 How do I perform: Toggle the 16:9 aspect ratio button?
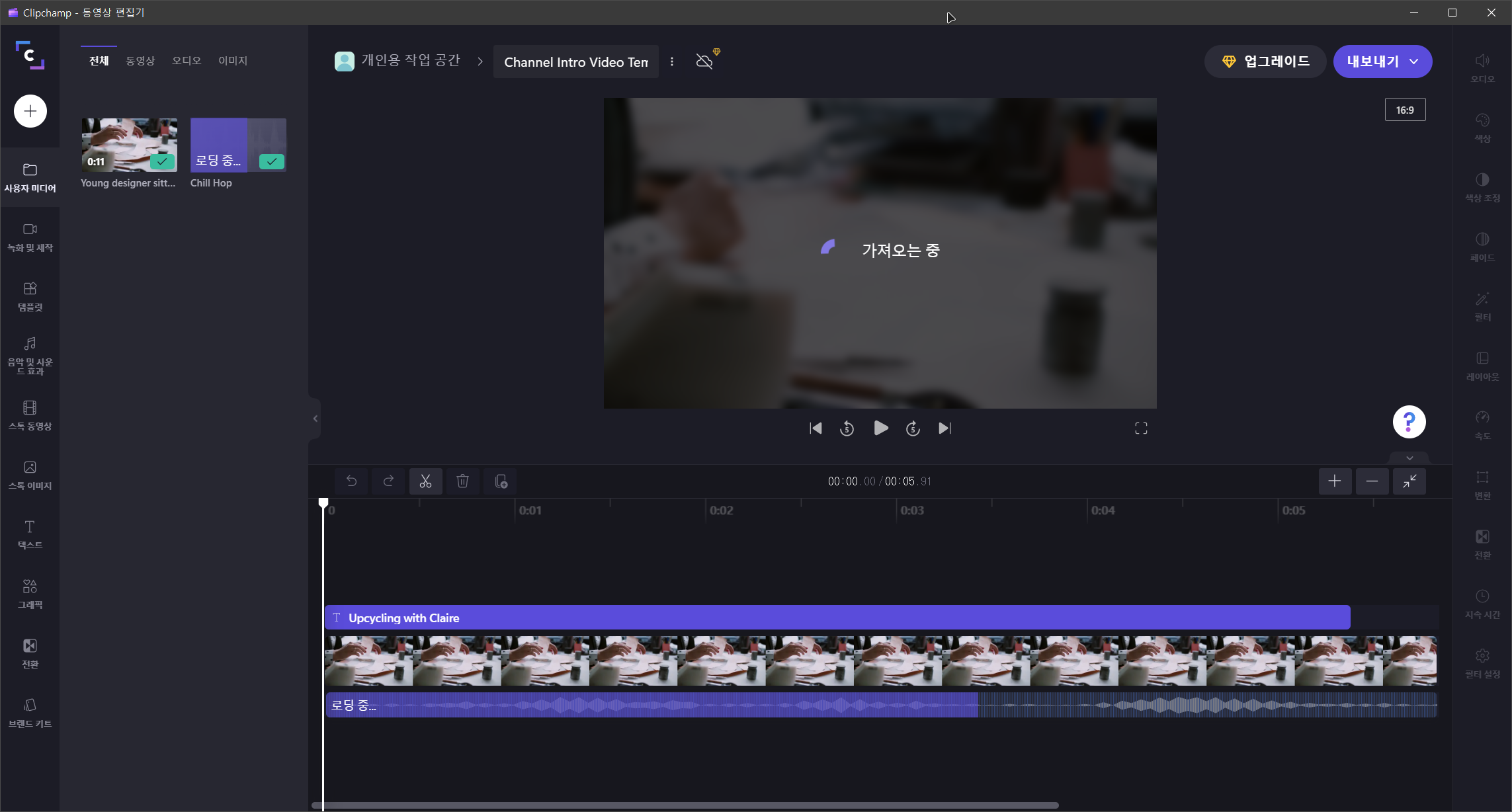tap(1405, 110)
